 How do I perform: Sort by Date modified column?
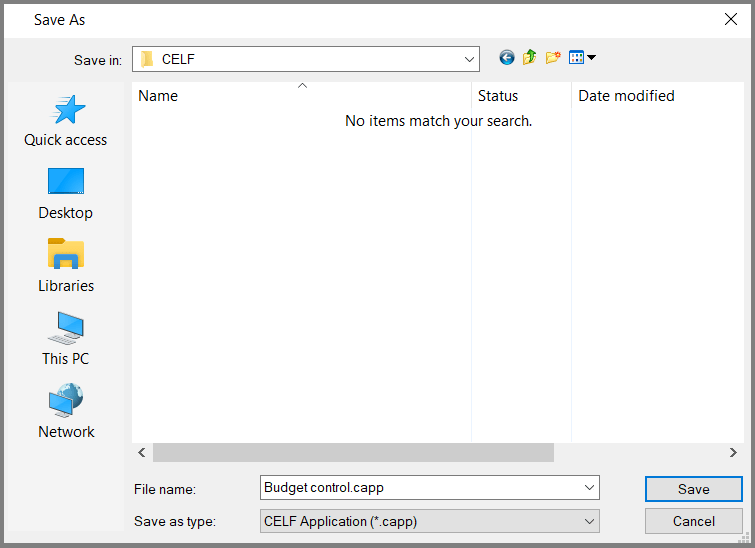(626, 96)
